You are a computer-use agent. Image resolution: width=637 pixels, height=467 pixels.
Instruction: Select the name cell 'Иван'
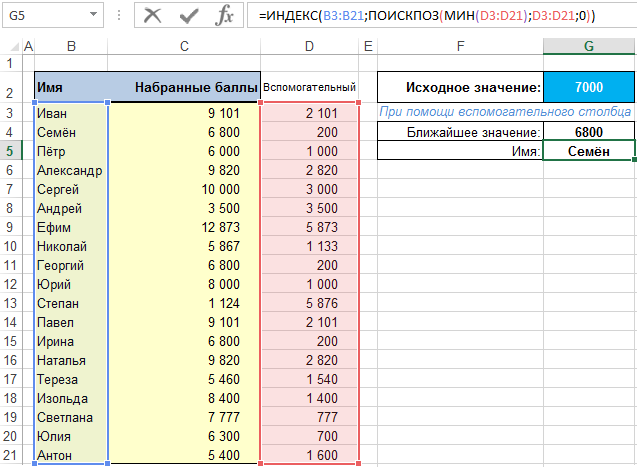tap(71, 113)
